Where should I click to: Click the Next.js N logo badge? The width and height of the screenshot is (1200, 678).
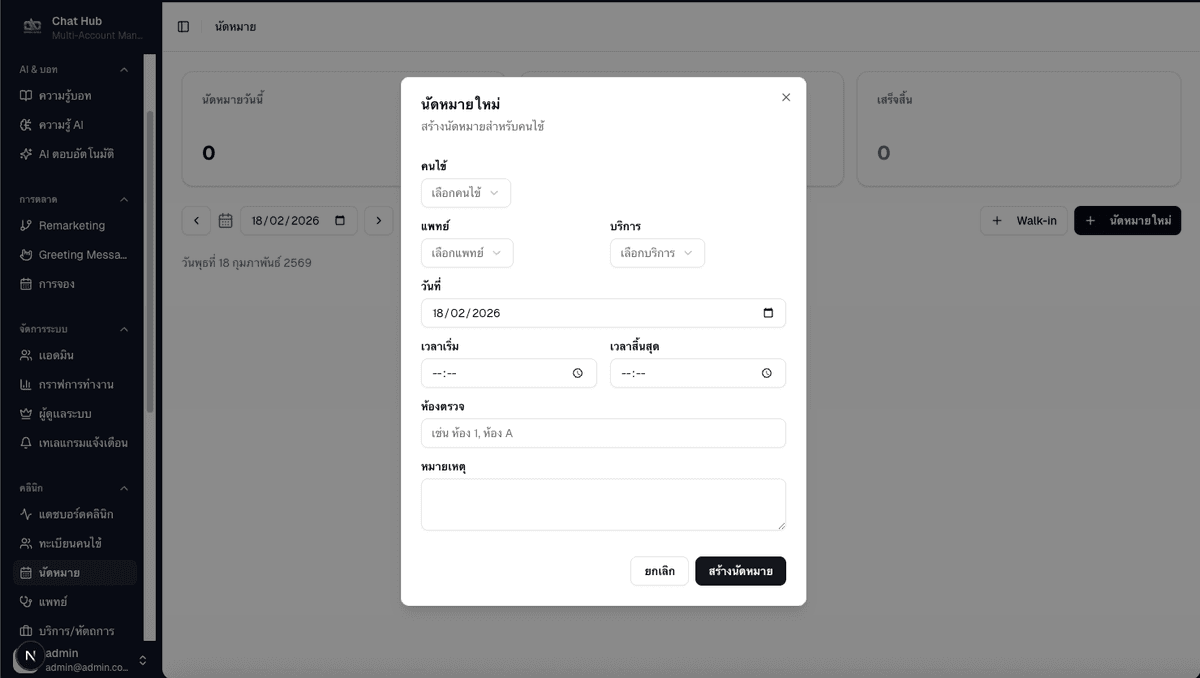[x=29, y=657]
